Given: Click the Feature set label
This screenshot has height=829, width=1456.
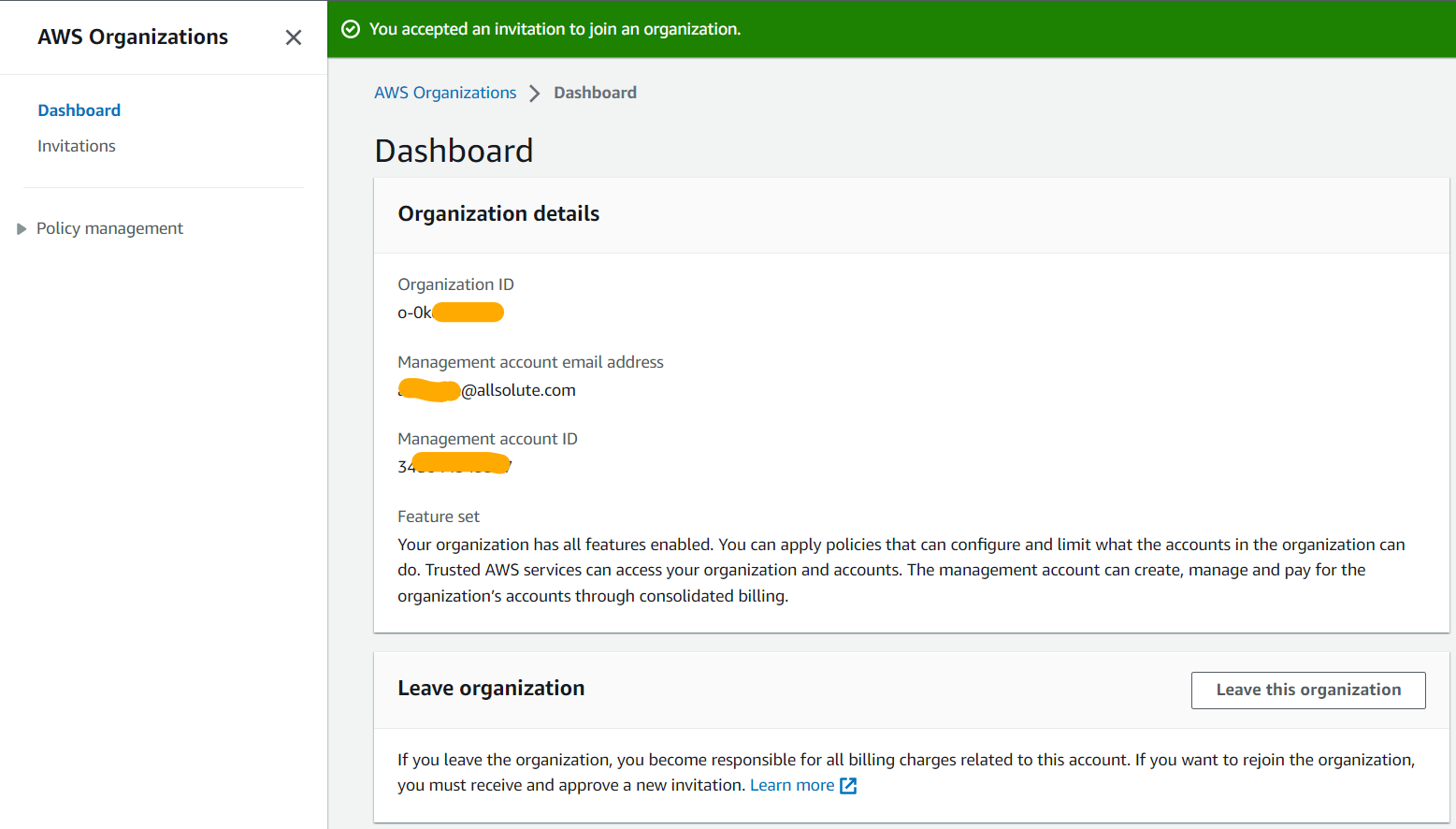Looking at the screenshot, I should click(x=439, y=516).
